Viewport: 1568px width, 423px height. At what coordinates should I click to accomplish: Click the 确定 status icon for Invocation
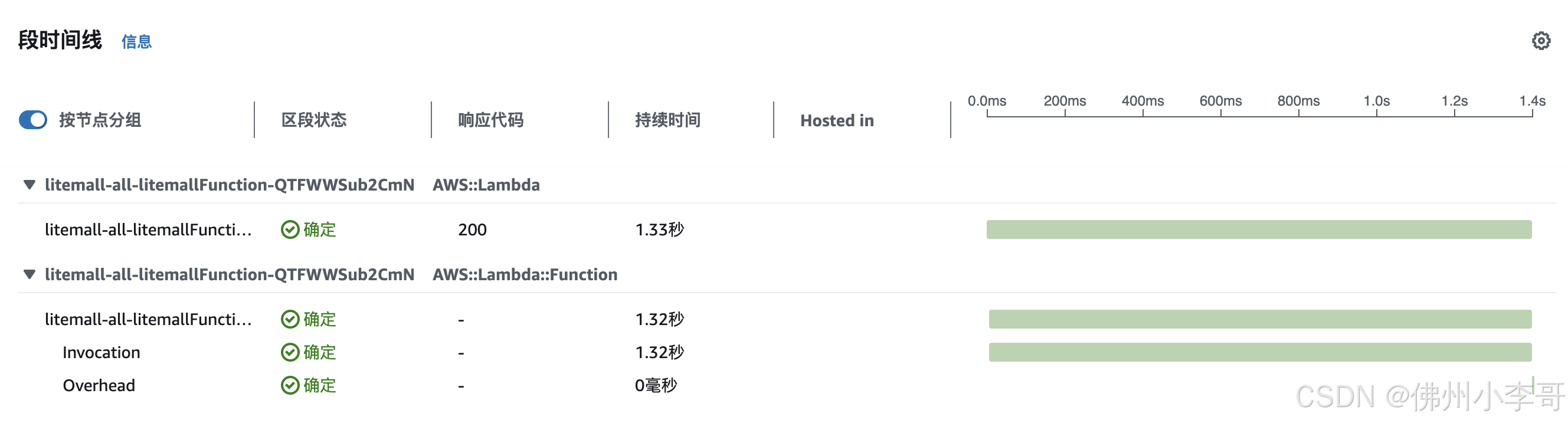(290, 352)
